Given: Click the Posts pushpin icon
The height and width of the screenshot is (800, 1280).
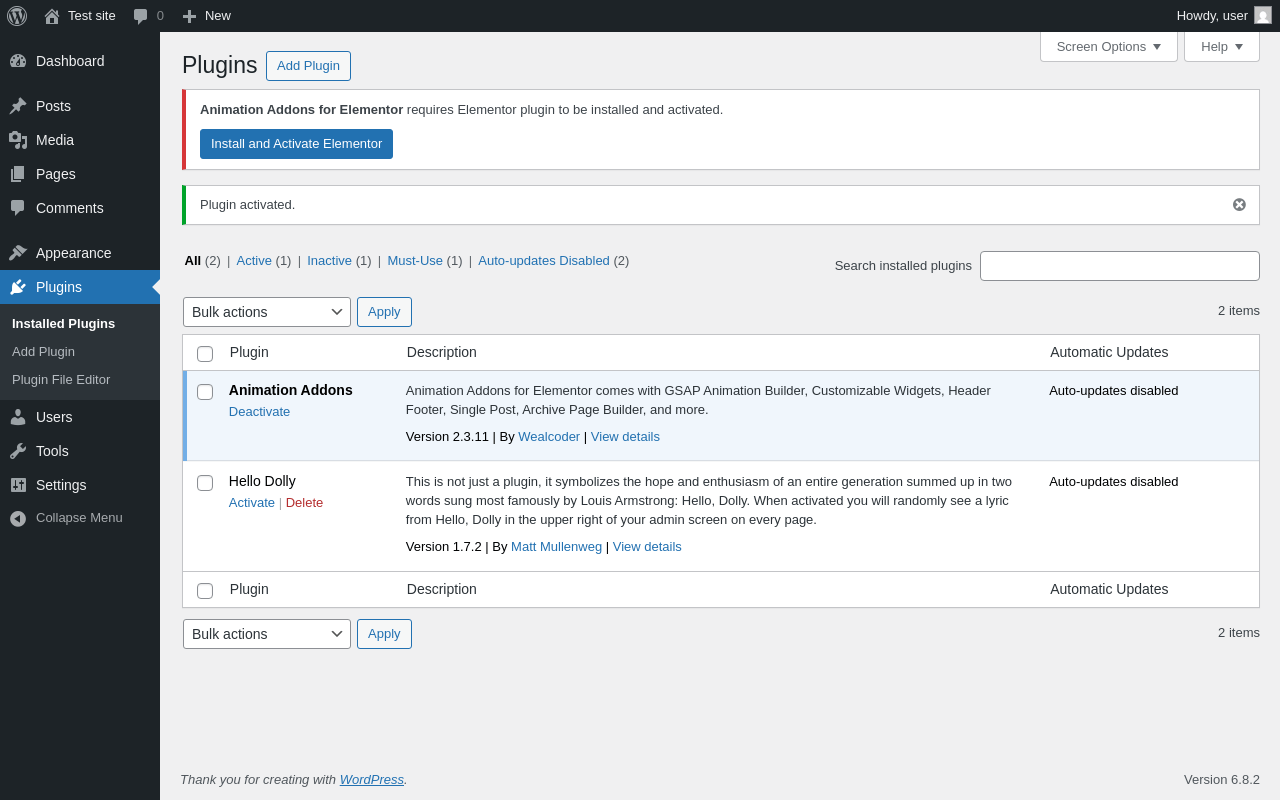Looking at the screenshot, I should click(x=18, y=106).
